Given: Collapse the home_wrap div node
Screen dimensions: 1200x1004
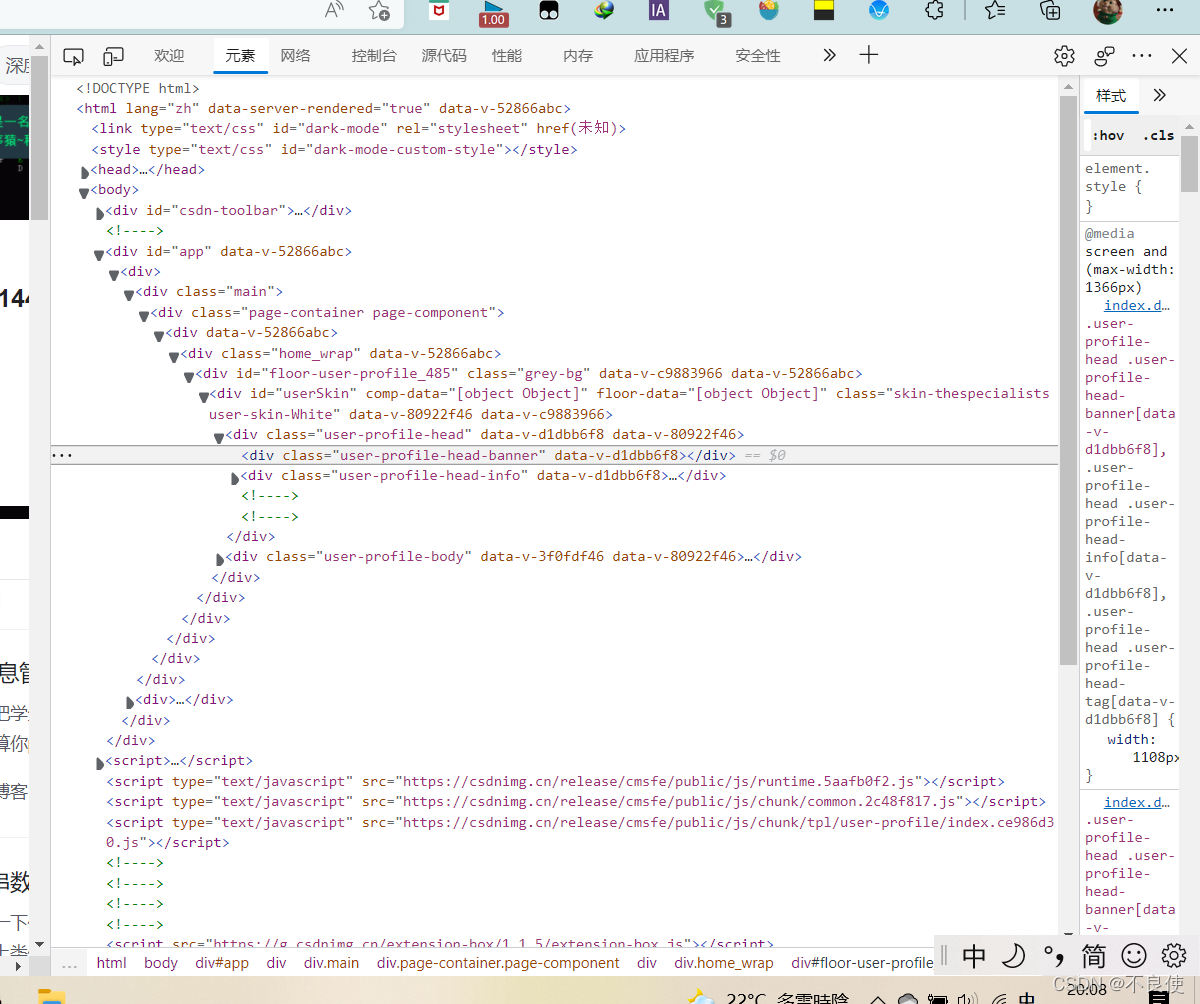Looking at the screenshot, I should 174,356.
